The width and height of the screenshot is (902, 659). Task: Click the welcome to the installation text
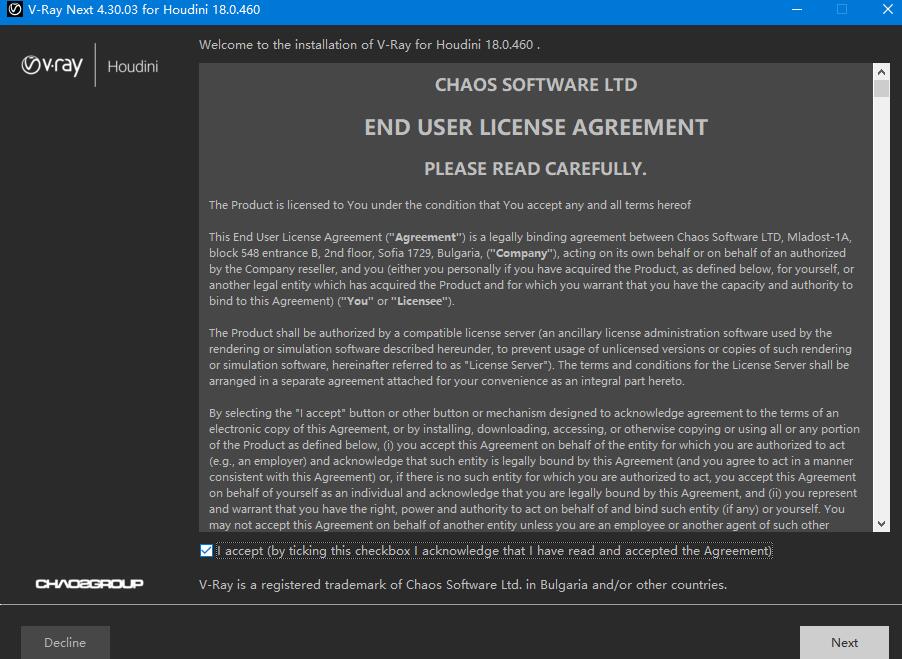369,45
